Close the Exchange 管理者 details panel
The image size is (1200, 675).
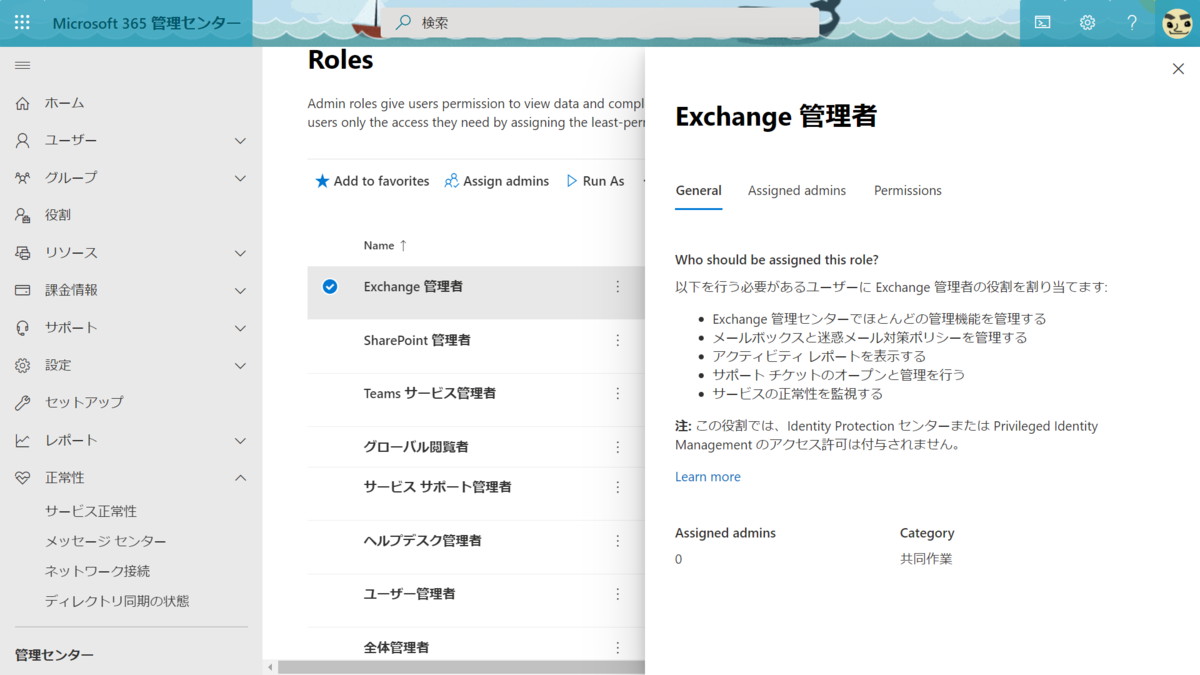1178,69
